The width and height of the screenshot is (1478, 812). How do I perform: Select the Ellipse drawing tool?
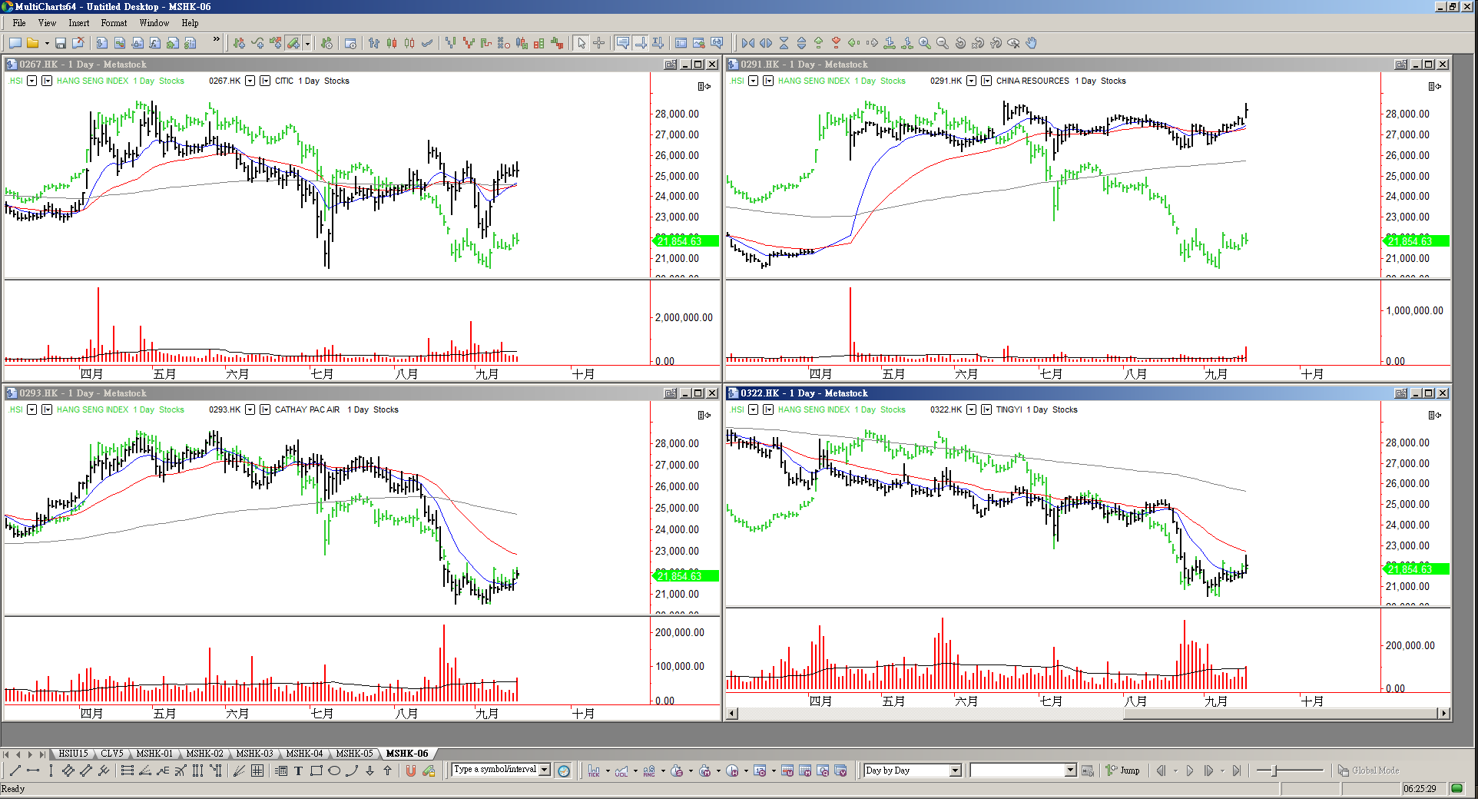pyautogui.click(x=334, y=771)
